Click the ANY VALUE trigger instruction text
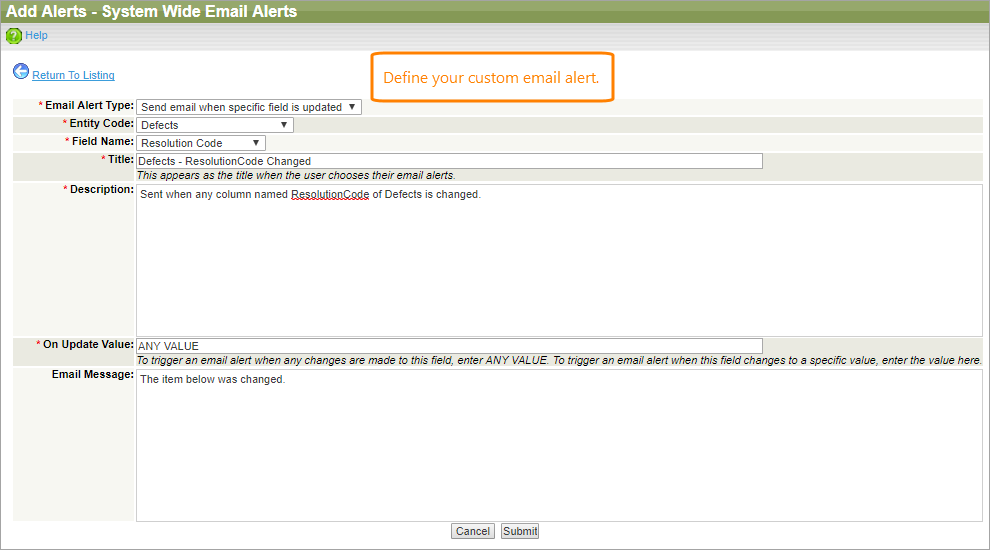 point(559,361)
